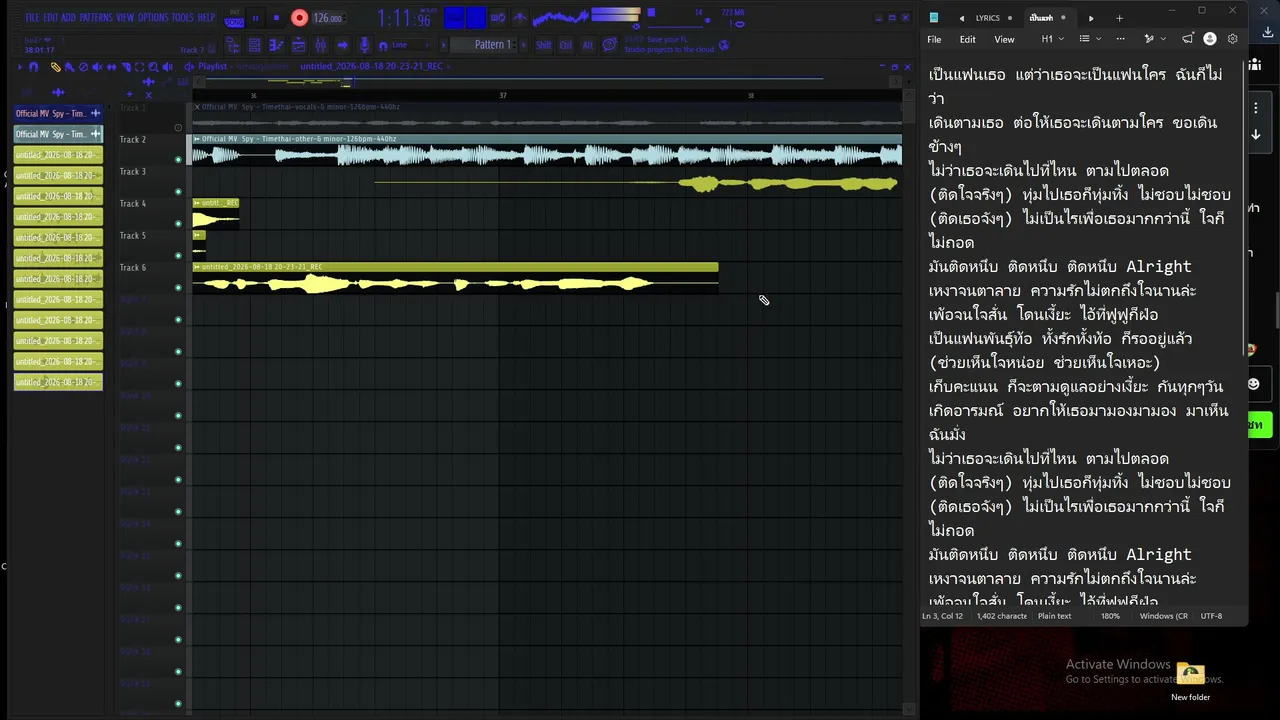The width and height of the screenshot is (1280, 720).
Task: Open H1 heading dropdown in Notepad
Action: click(x=1052, y=39)
